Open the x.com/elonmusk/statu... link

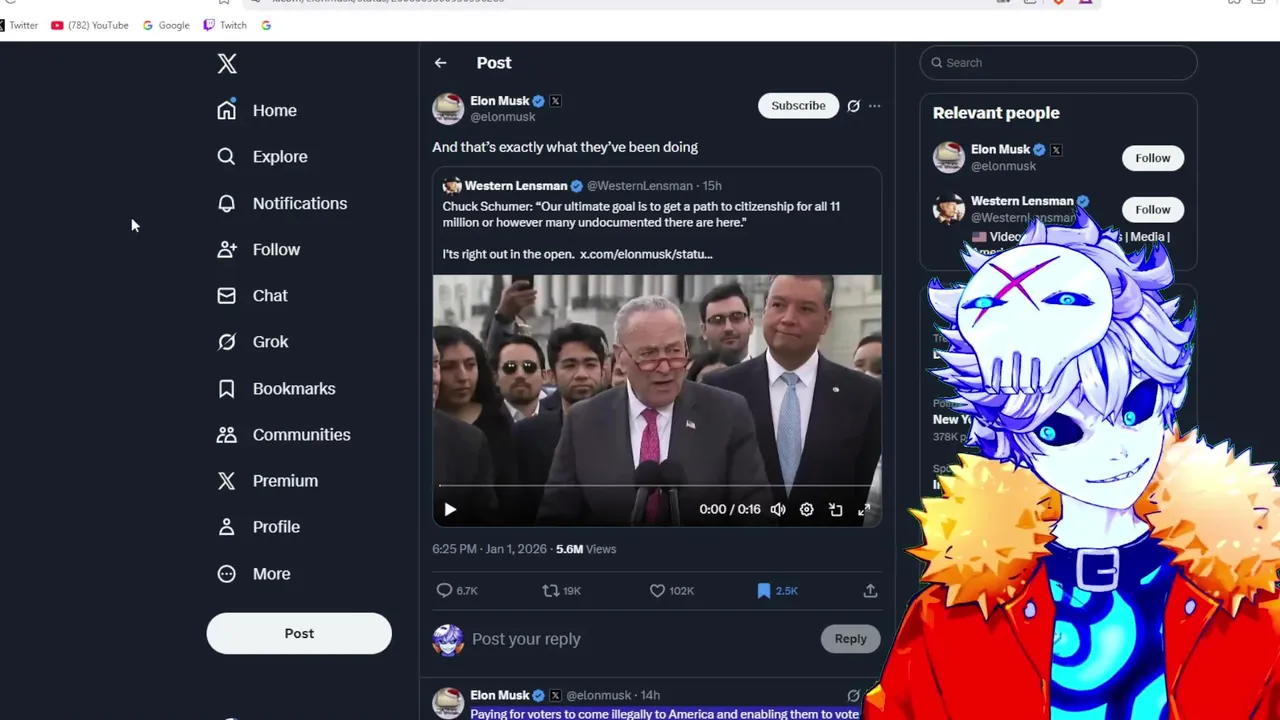pyautogui.click(x=646, y=254)
